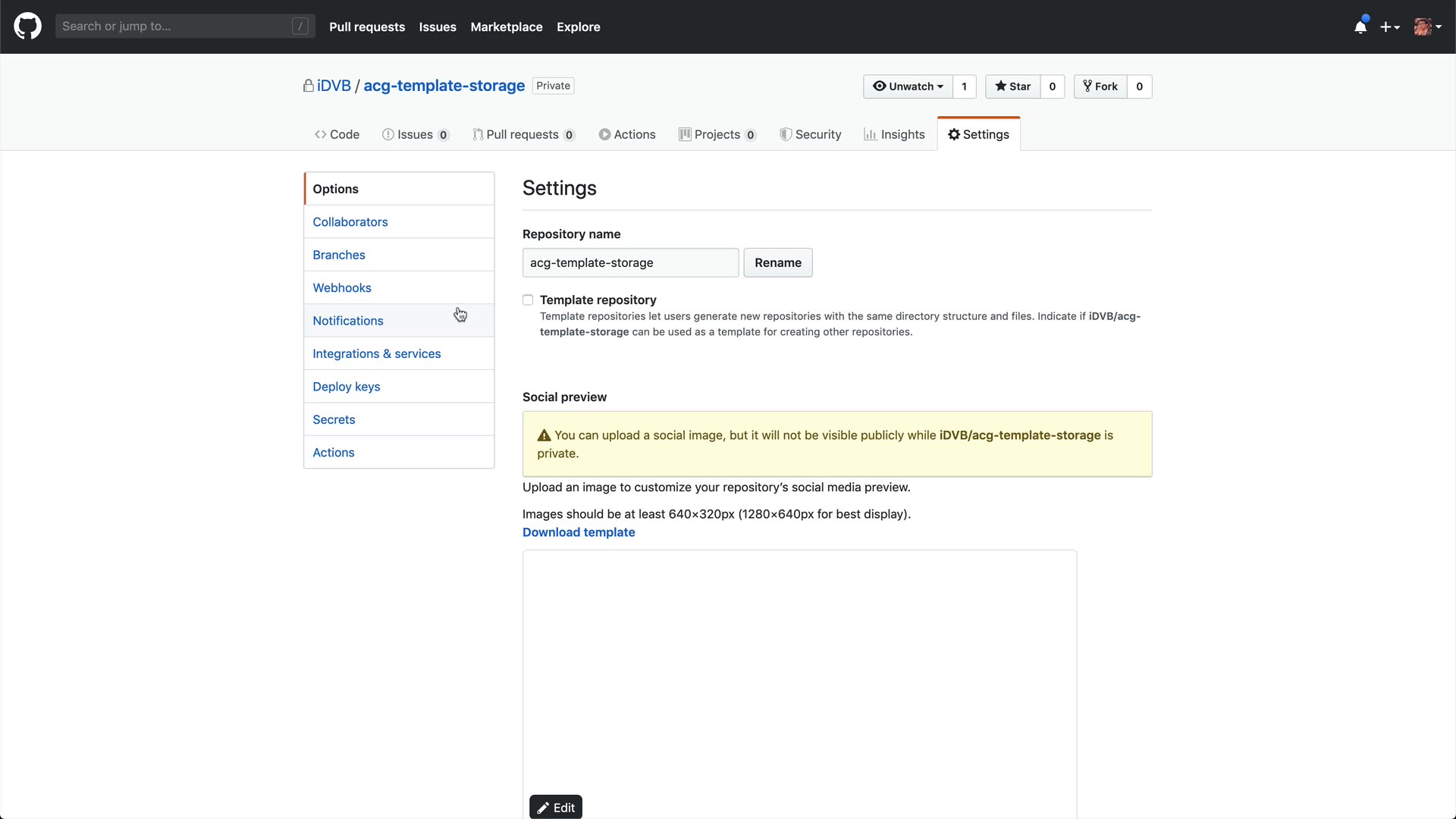Open Deploy keys settings section

point(347,387)
